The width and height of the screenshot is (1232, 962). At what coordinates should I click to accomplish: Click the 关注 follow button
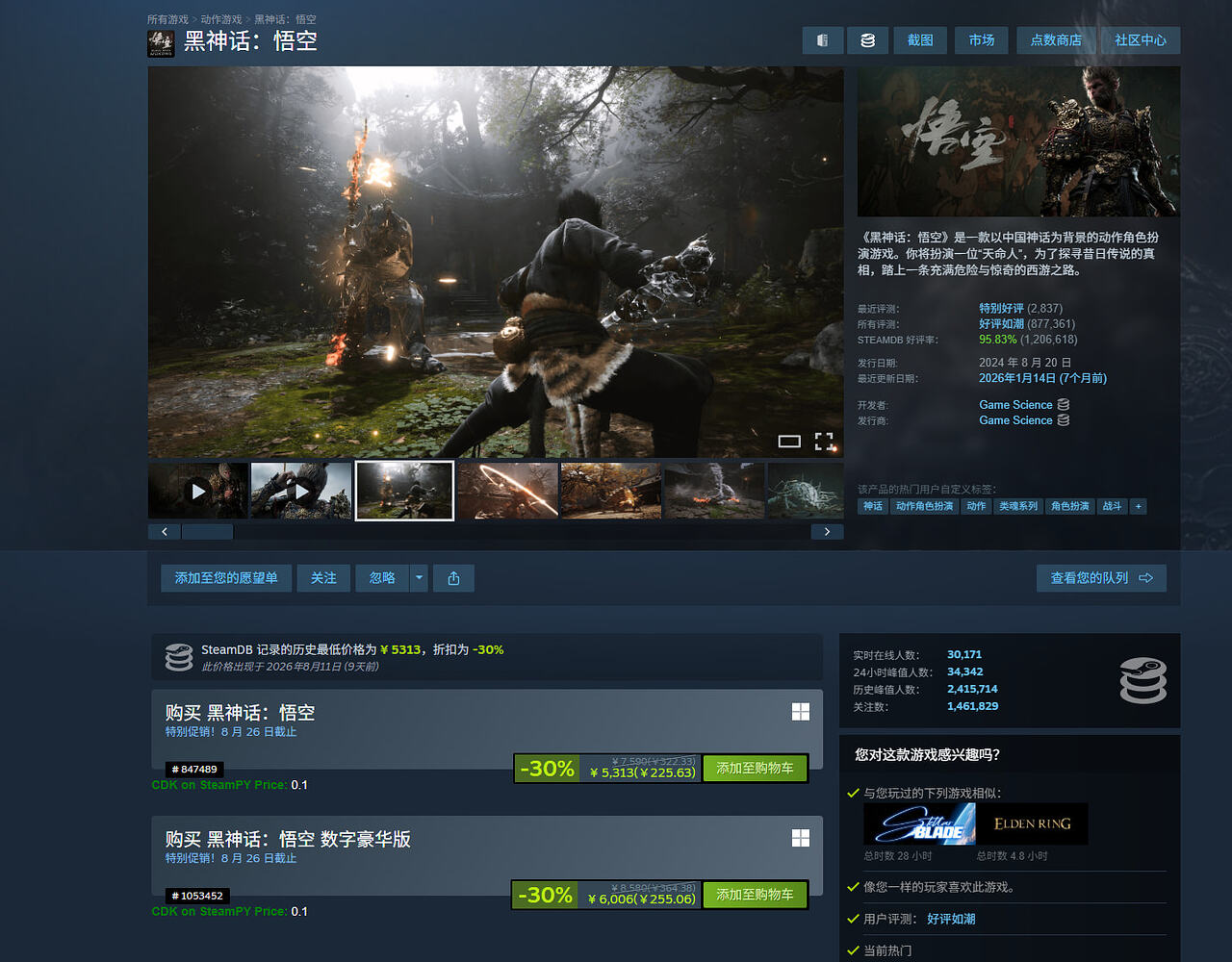pos(323,578)
